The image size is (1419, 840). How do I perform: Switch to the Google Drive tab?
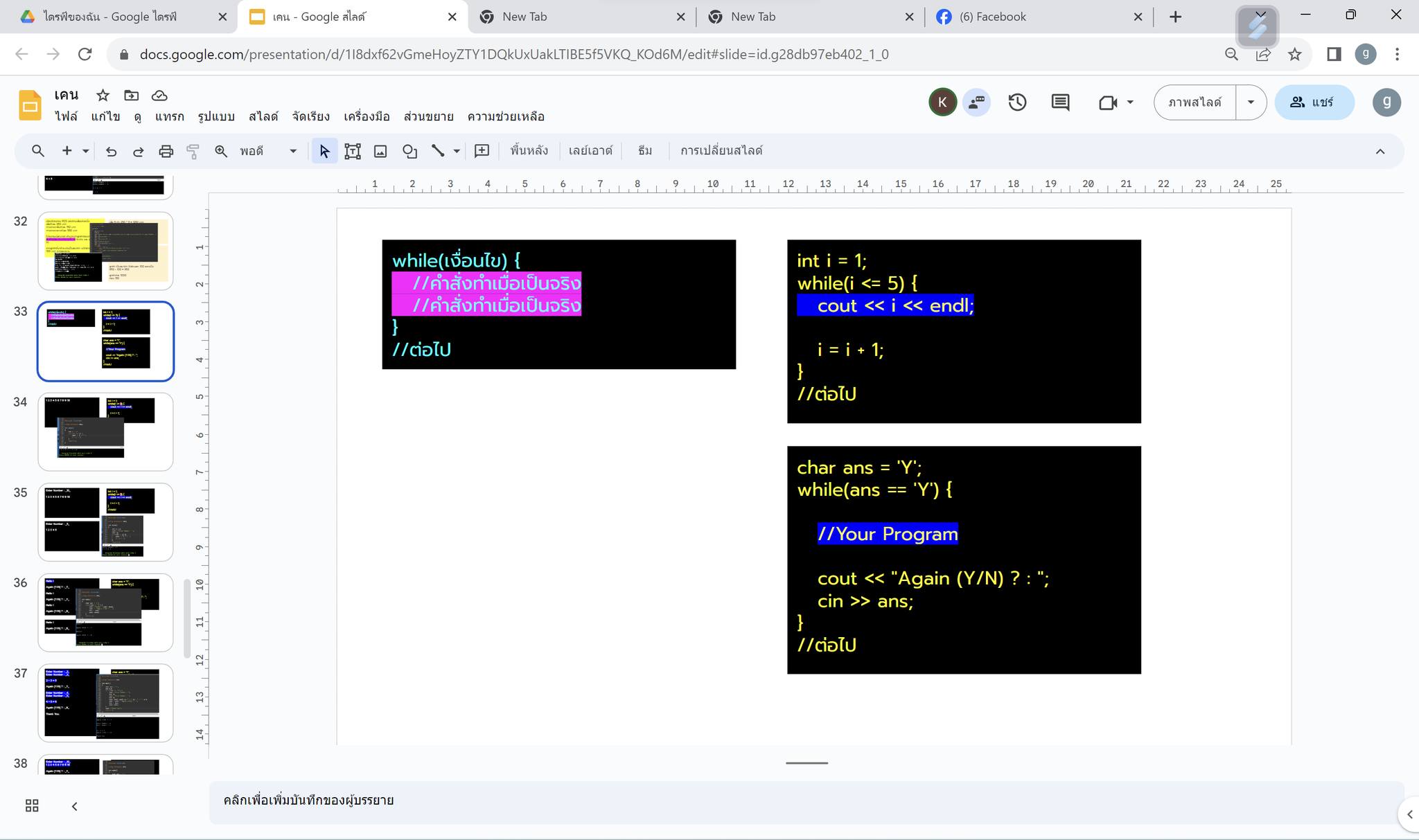(118, 17)
